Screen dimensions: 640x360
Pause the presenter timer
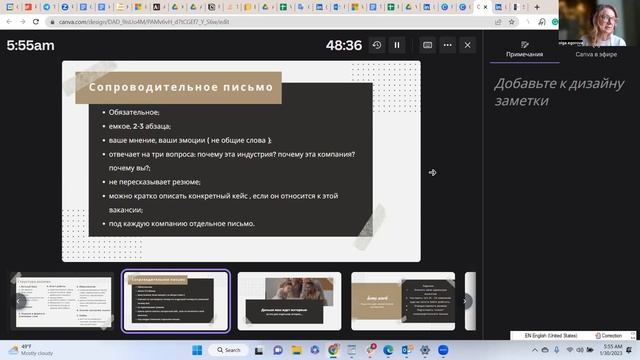397,45
